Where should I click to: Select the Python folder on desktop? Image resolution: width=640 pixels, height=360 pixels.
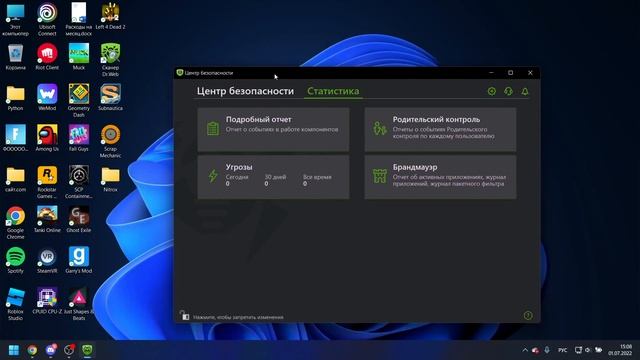coord(16,98)
